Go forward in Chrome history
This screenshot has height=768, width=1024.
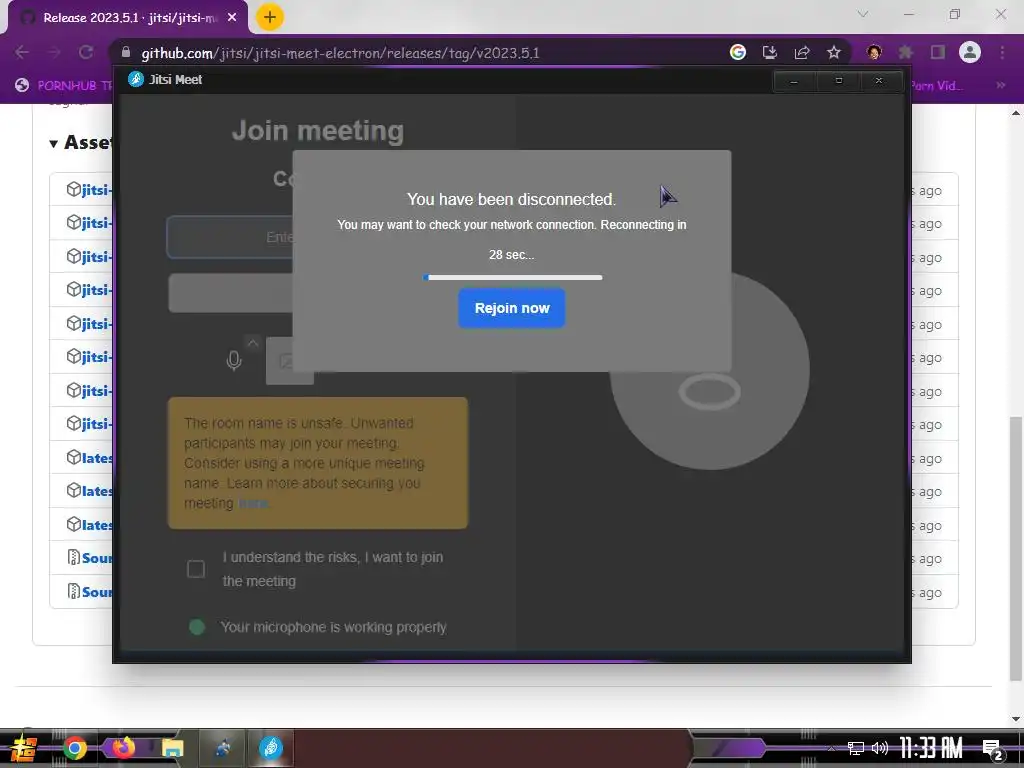pos(54,52)
